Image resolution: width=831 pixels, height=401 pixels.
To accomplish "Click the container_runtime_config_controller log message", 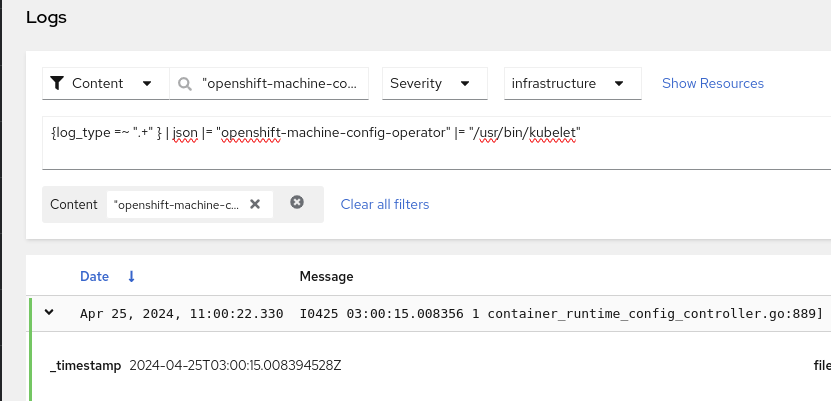I will (560, 314).
